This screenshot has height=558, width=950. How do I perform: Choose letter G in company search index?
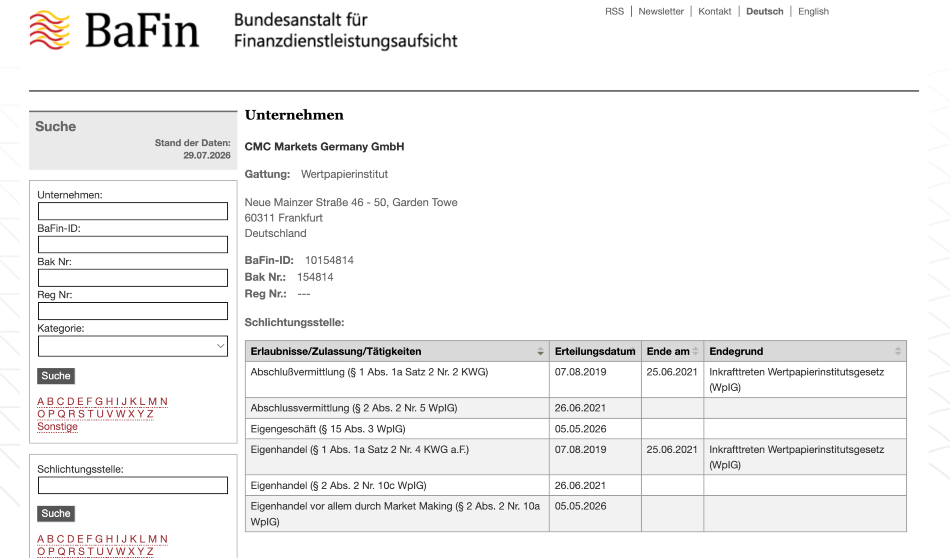point(99,402)
